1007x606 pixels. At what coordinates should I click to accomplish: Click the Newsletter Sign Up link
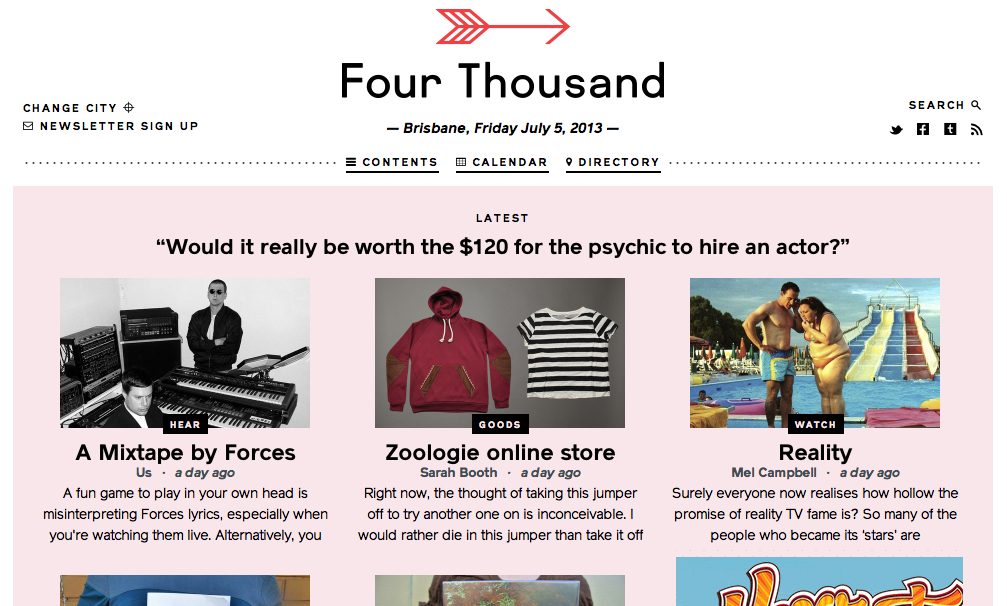click(x=119, y=126)
